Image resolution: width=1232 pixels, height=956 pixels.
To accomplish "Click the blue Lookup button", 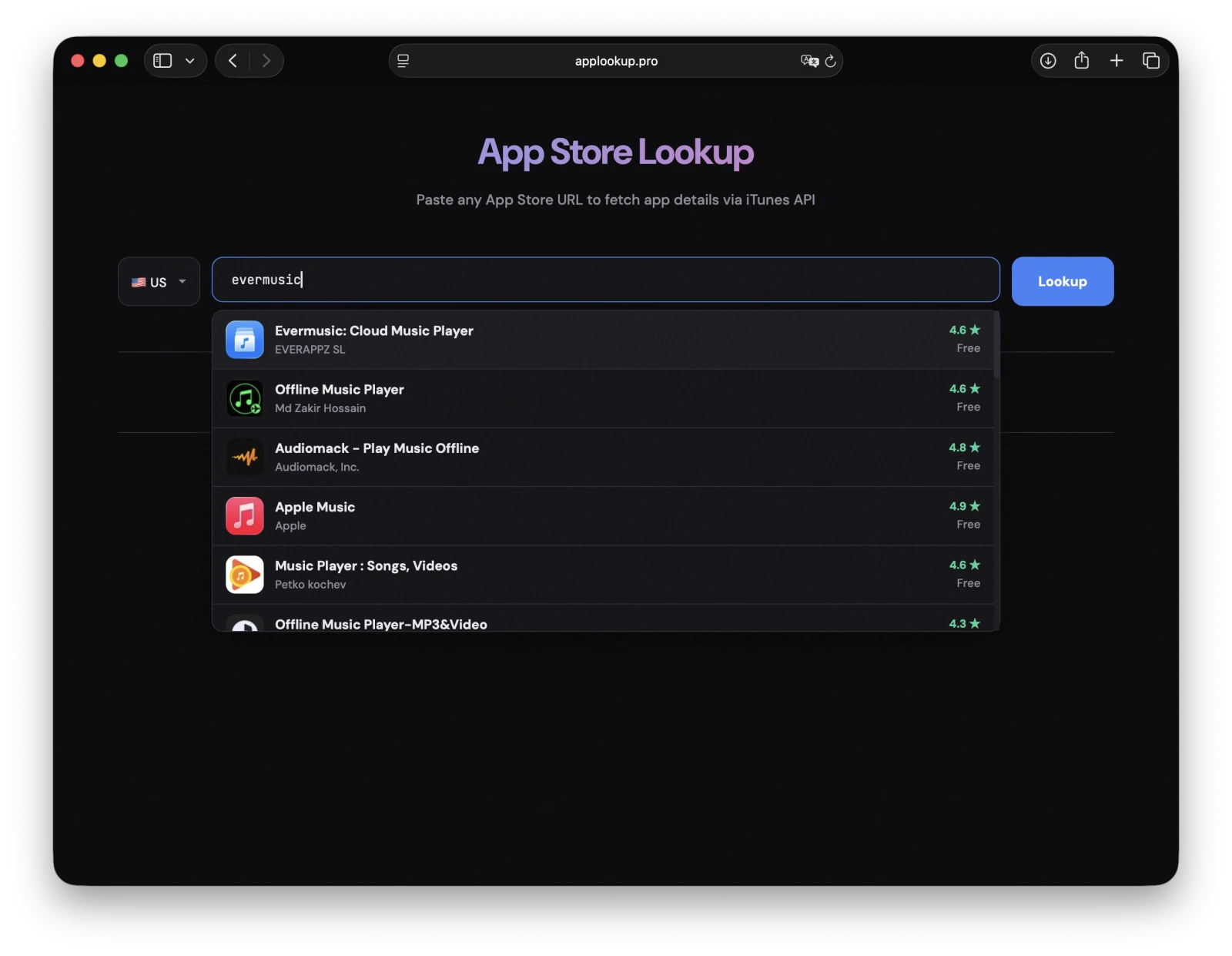I will 1063,281.
